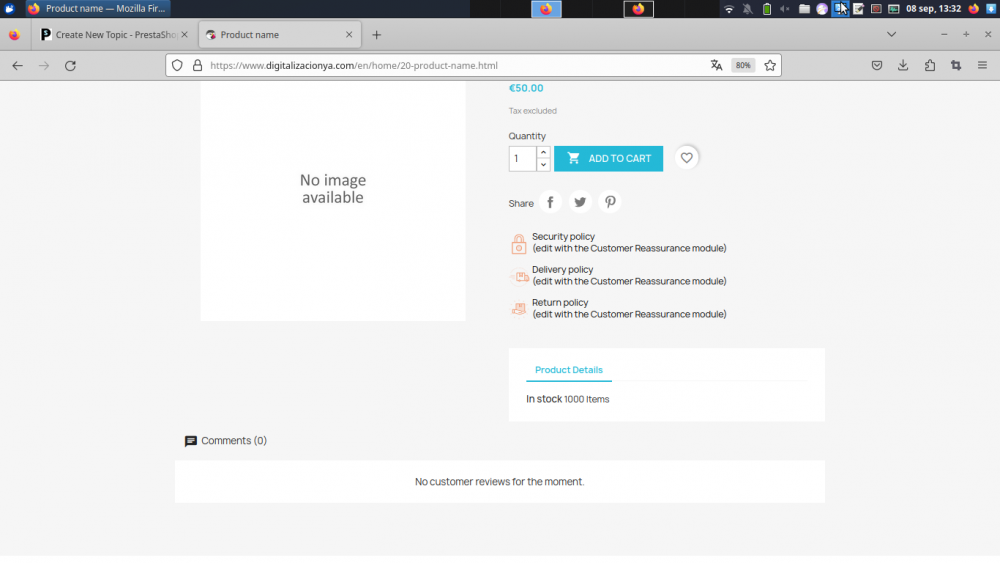Share on Pinterest
This screenshot has height=563, width=1000.
click(610, 202)
